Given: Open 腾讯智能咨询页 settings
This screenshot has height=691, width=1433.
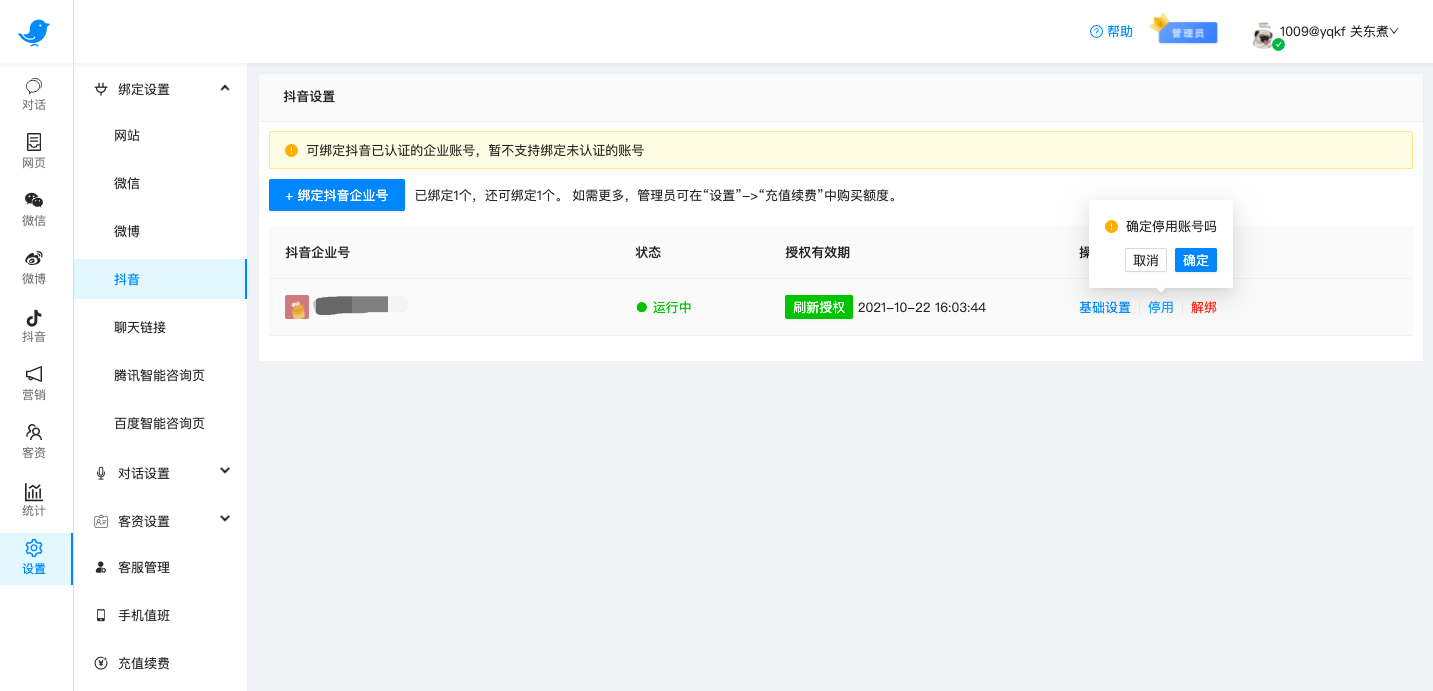Looking at the screenshot, I should [160, 375].
